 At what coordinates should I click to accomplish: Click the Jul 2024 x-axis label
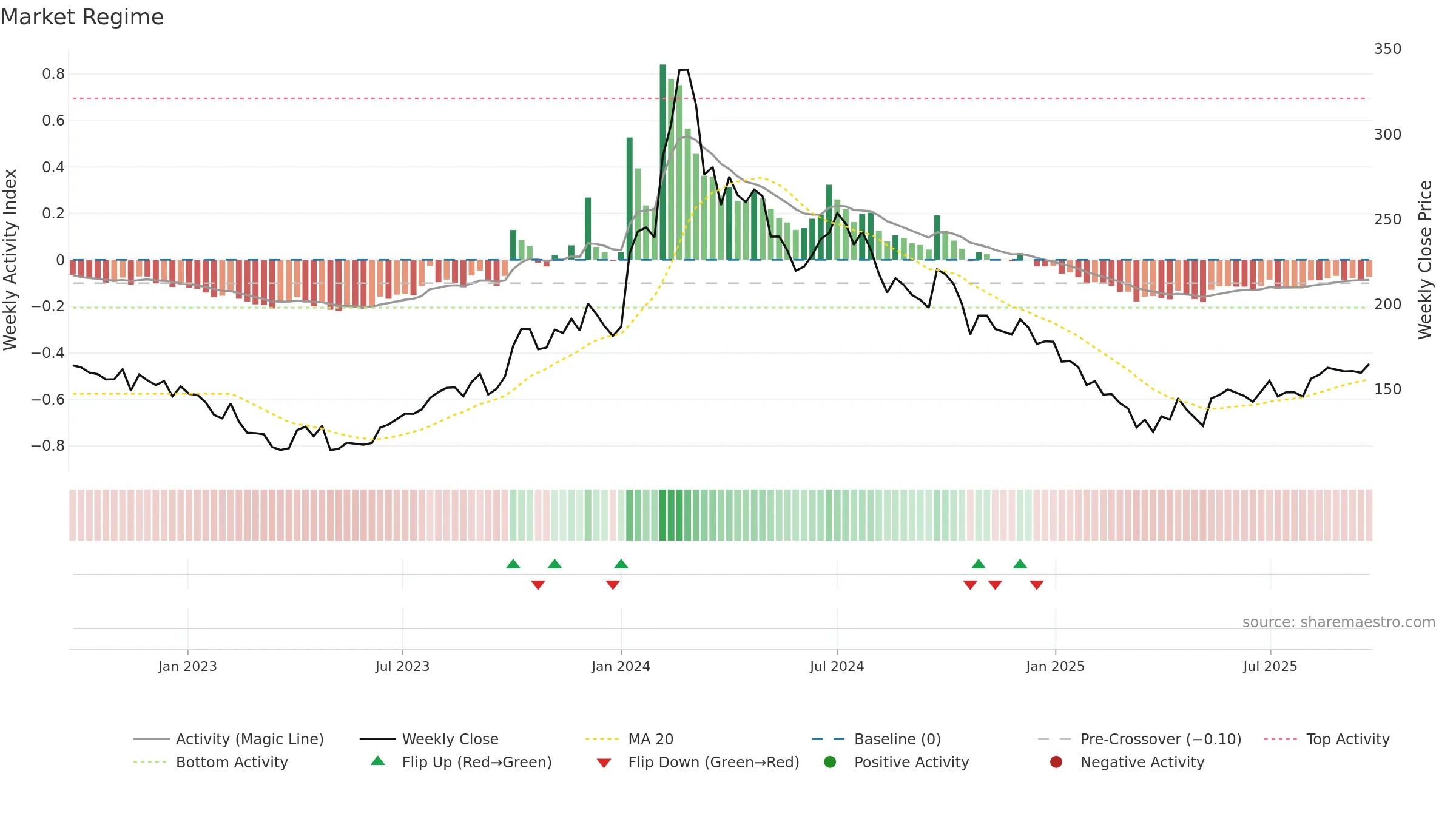click(x=837, y=666)
